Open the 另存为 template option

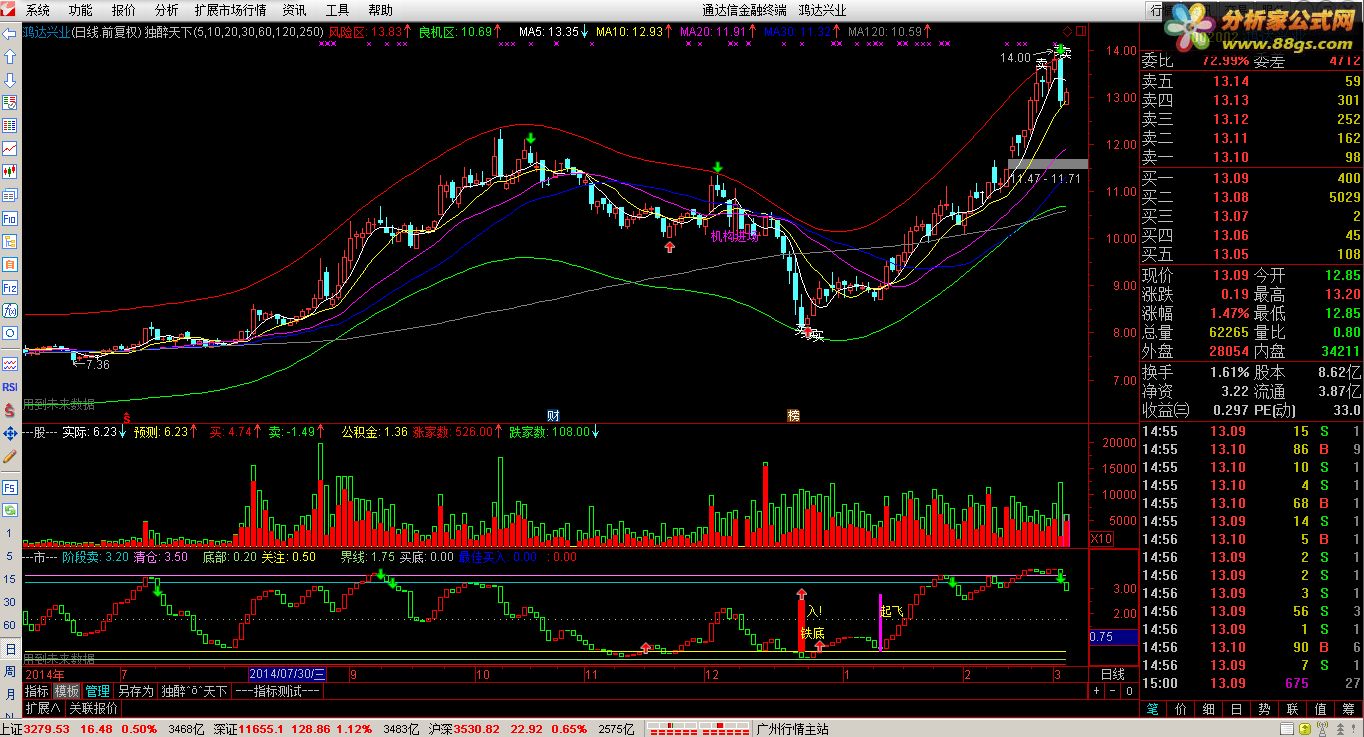135,691
